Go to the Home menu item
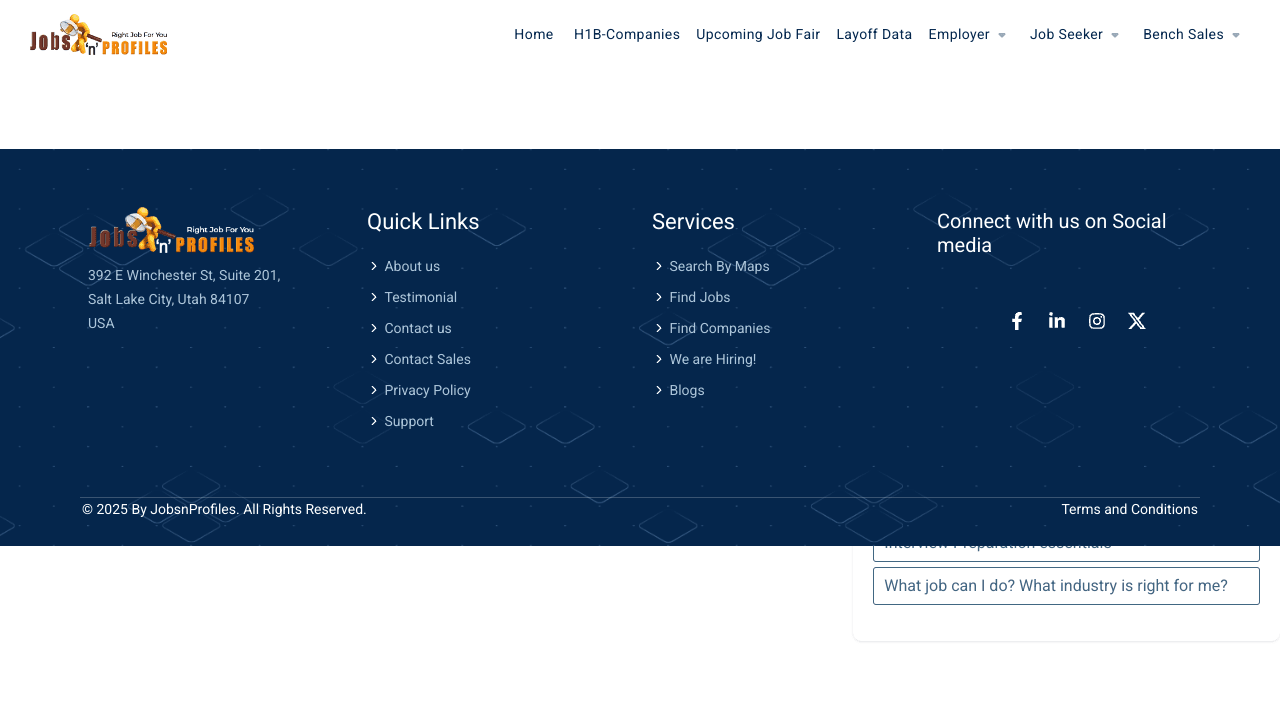The width and height of the screenshot is (1280, 720). [533, 35]
